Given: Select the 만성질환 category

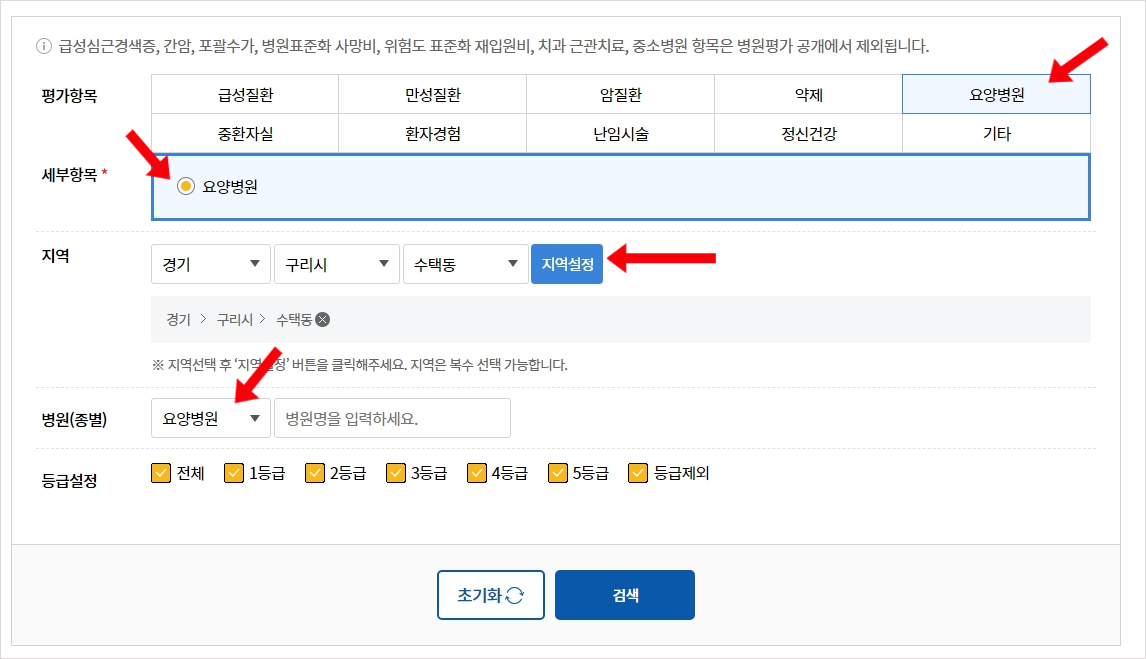Looking at the screenshot, I should pyautogui.click(x=433, y=94).
